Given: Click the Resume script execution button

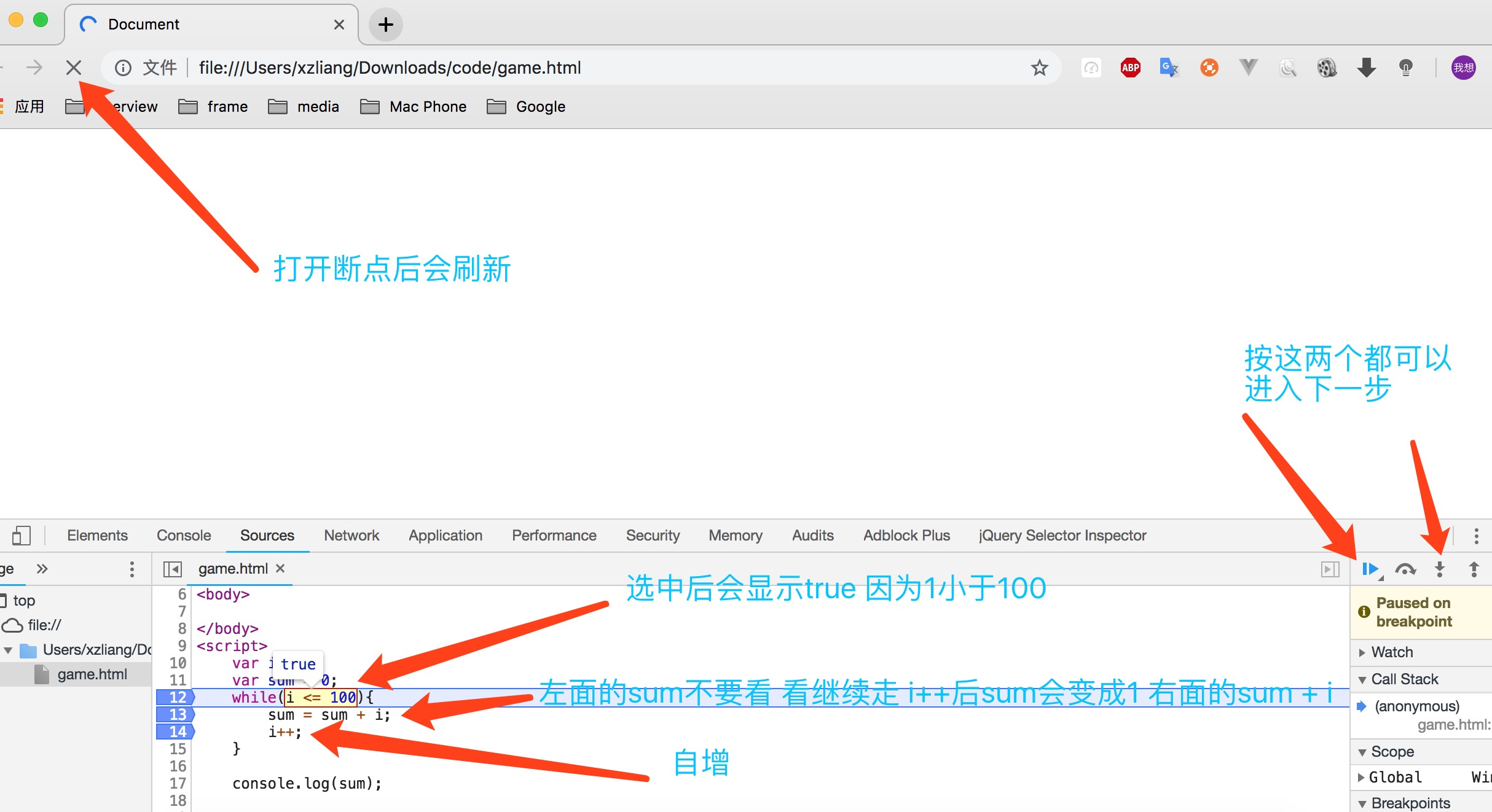Looking at the screenshot, I should tap(1370, 569).
